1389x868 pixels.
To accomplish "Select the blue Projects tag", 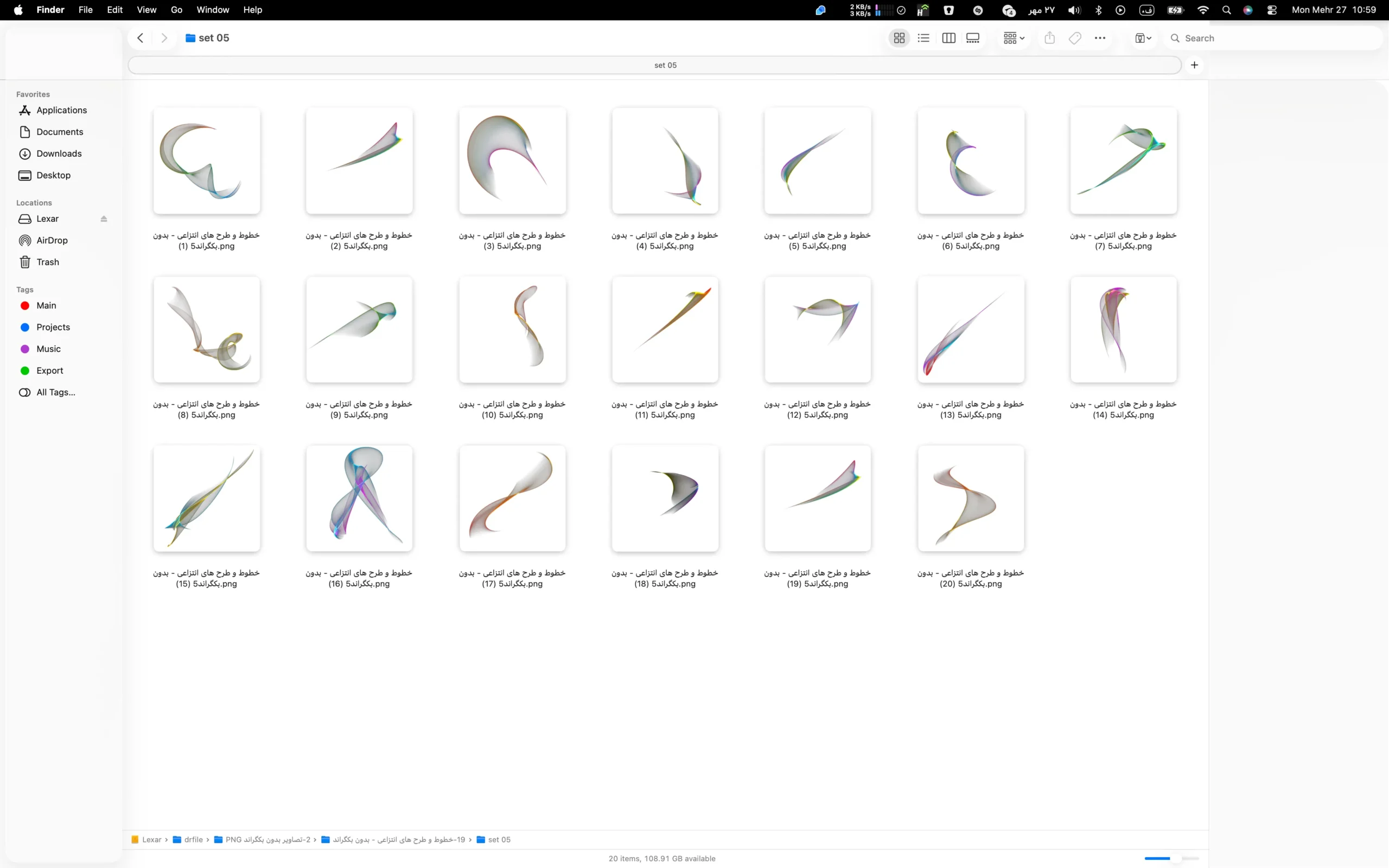I will pyautogui.click(x=53, y=327).
